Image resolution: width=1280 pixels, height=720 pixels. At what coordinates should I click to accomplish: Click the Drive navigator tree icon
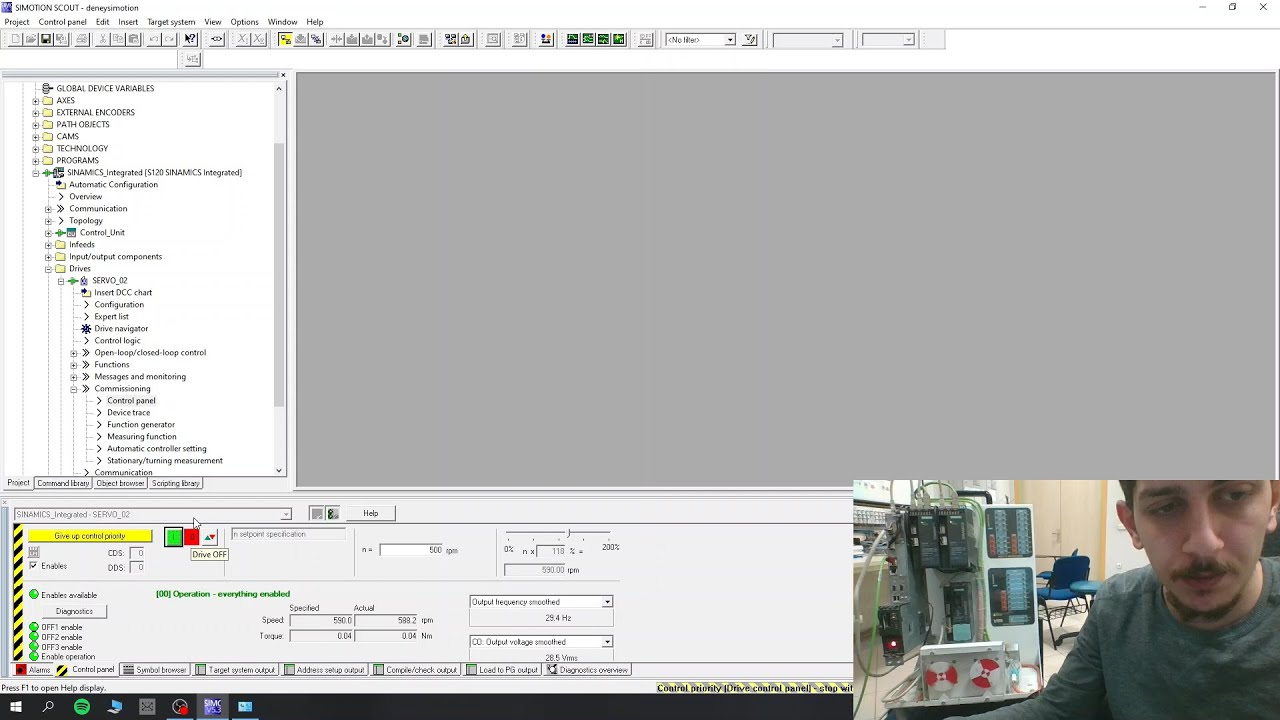[x=86, y=328]
